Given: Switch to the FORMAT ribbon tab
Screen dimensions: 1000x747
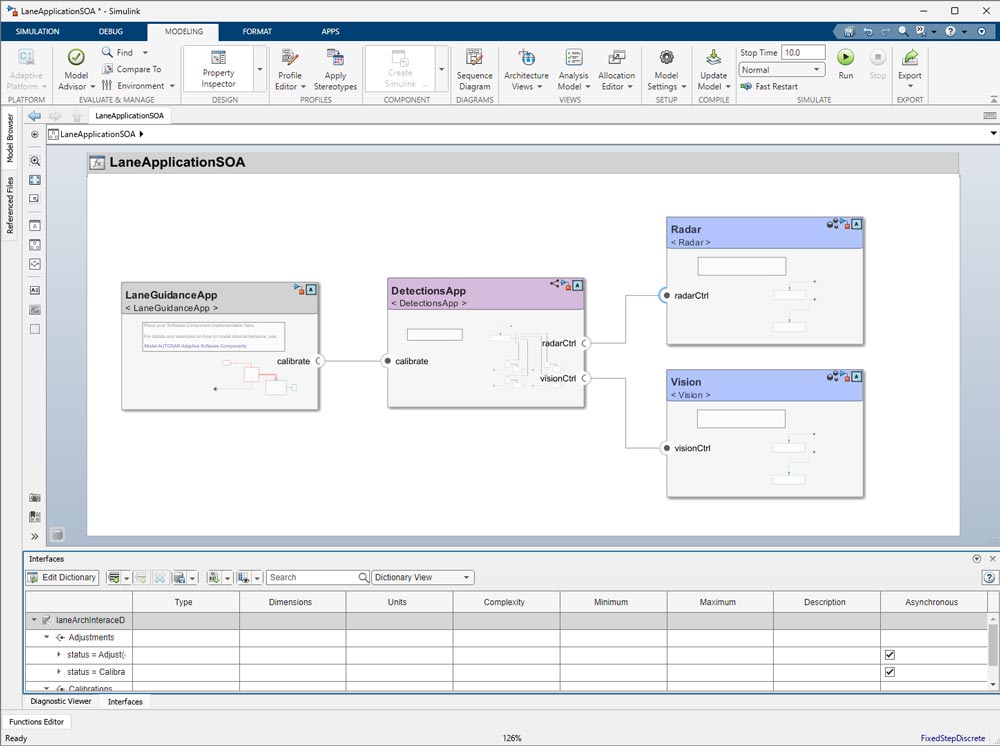Looking at the screenshot, I should pyautogui.click(x=257, y=31).
